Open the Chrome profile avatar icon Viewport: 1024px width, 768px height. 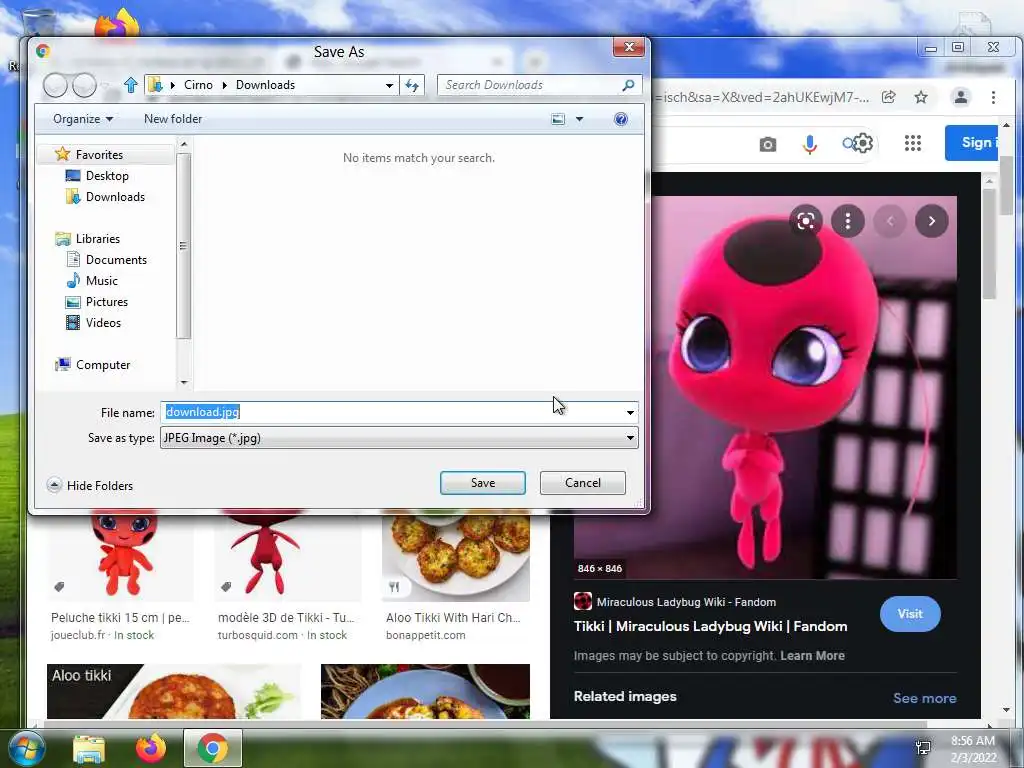[x=961, y=97]
